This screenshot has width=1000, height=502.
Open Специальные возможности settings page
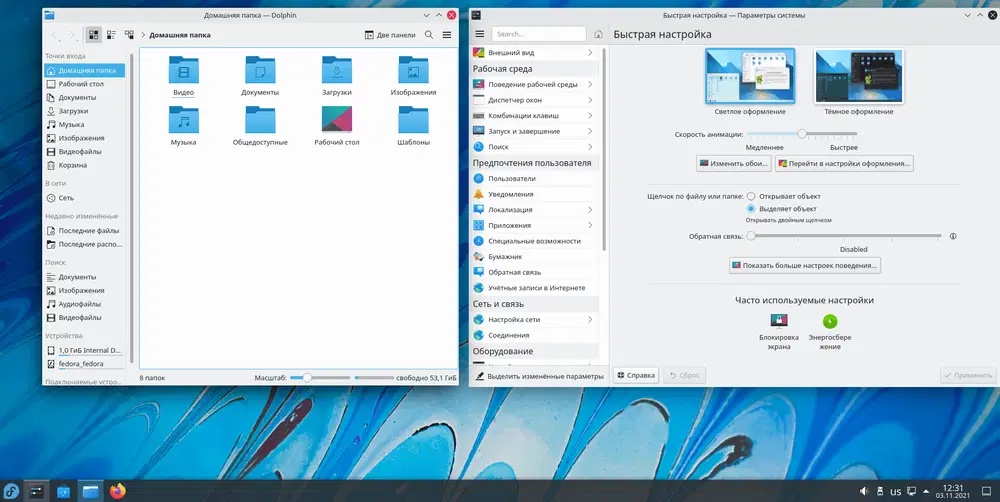pyautogui.click(x=534, y=241)
